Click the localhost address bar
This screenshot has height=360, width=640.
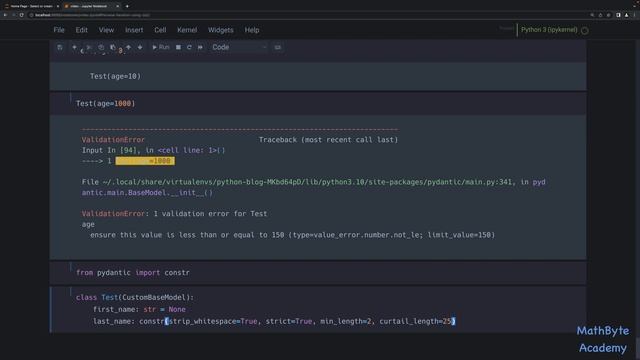306,15
